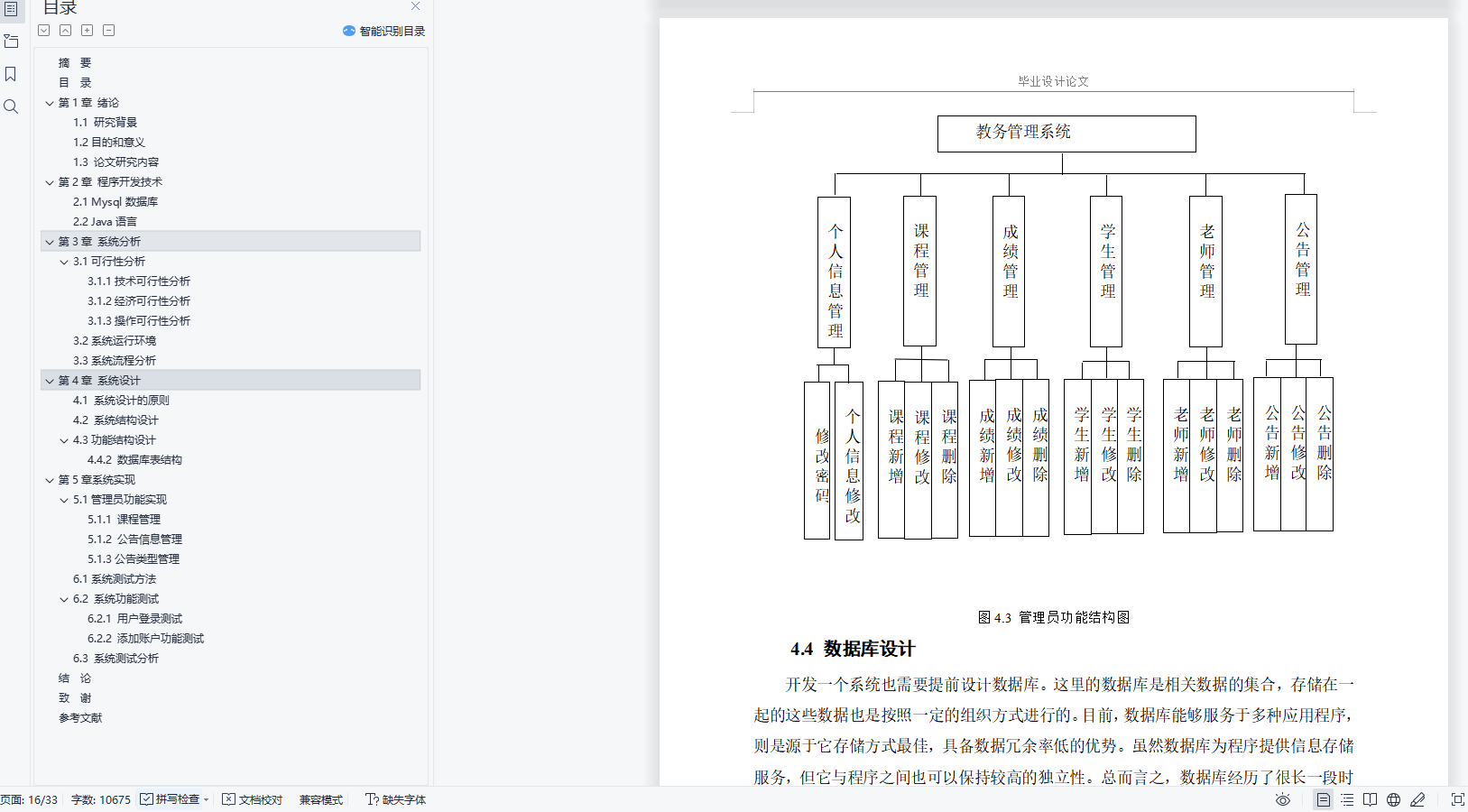
Task: Open the bookmark sidebar panel
Action: (x=11, y=74)
